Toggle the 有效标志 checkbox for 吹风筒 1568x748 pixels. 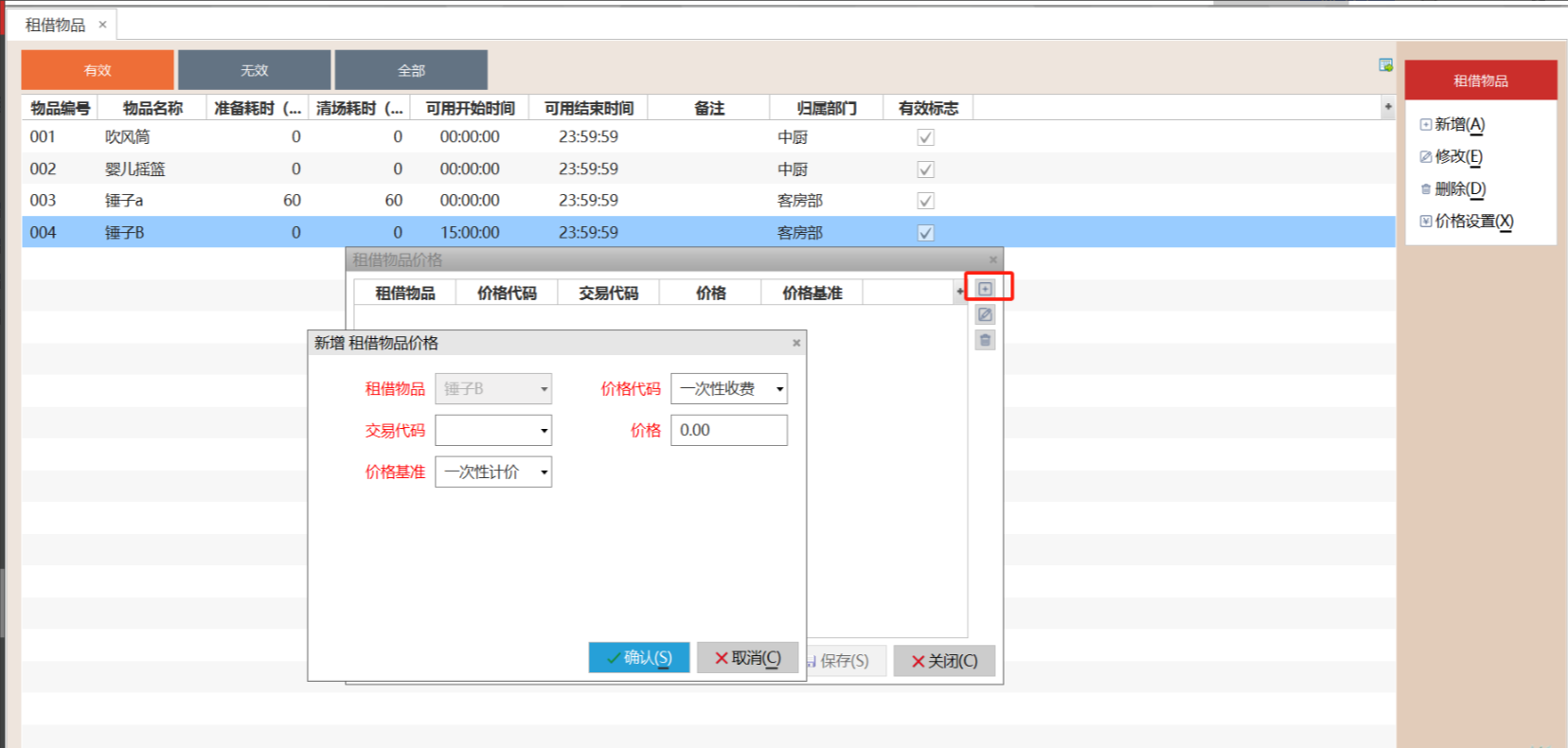coord(926,137)
